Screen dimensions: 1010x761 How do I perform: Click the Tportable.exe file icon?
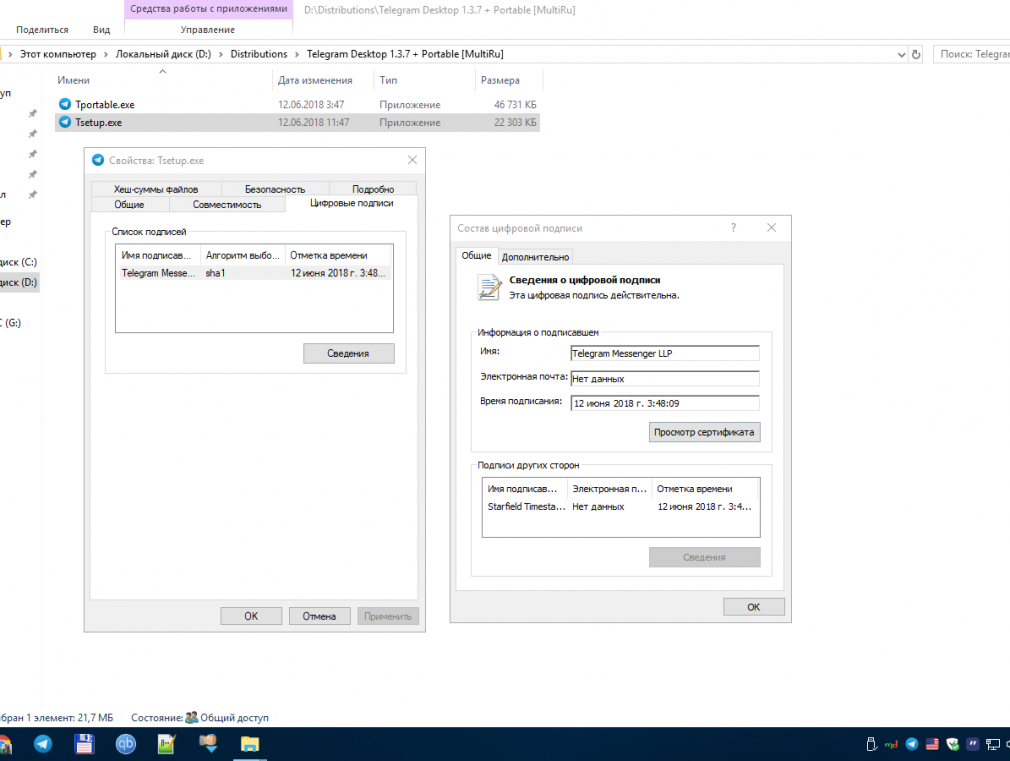(64, 104)
